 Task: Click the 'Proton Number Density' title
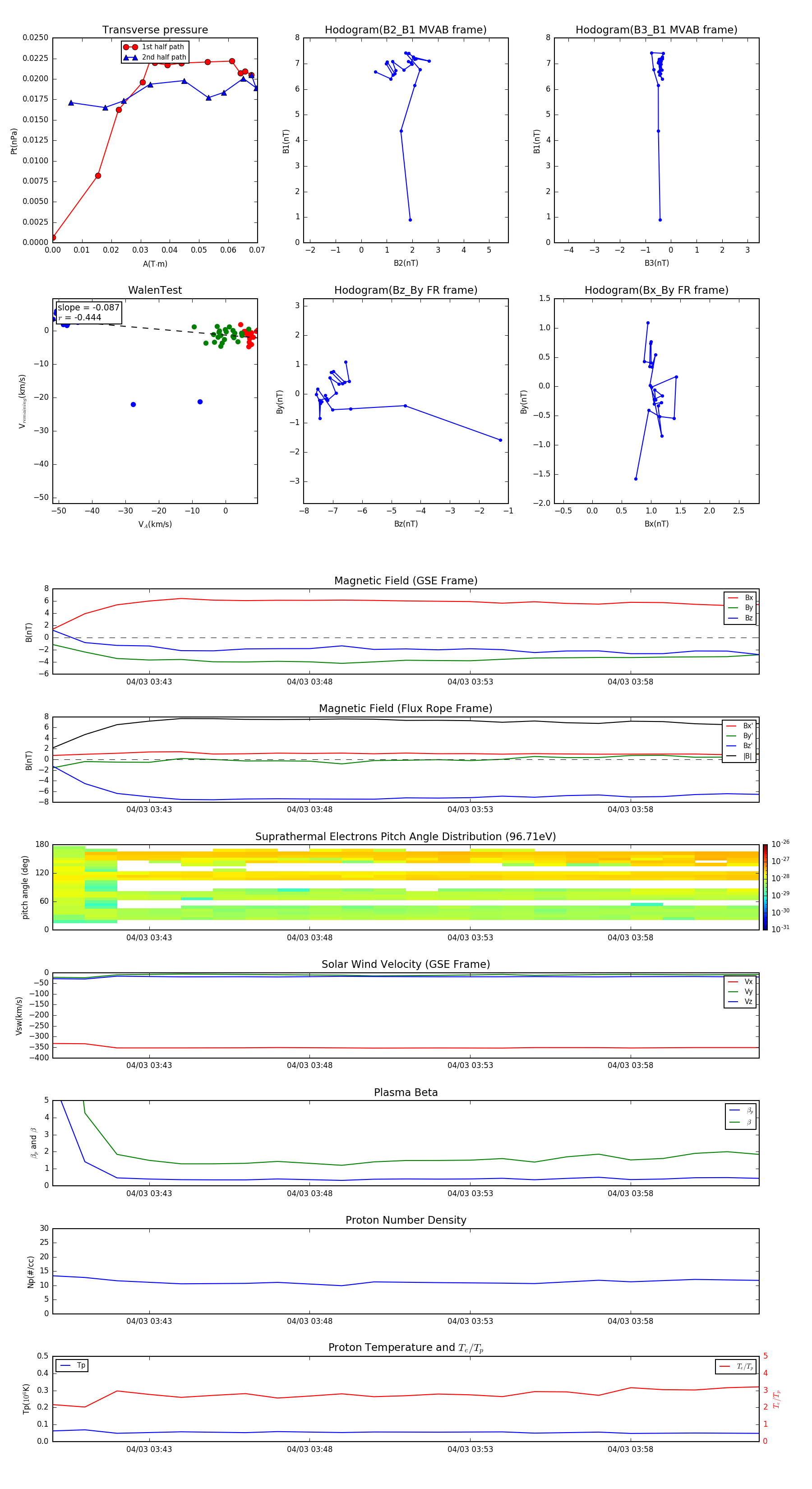click(x=406, y=1220)
